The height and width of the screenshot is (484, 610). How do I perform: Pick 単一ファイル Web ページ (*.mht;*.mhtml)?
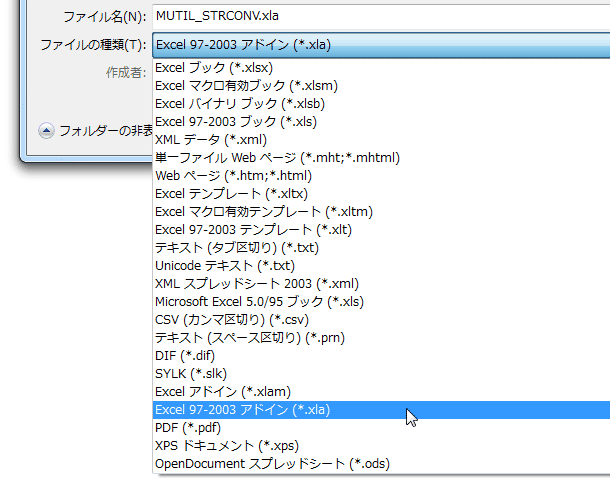381,158
